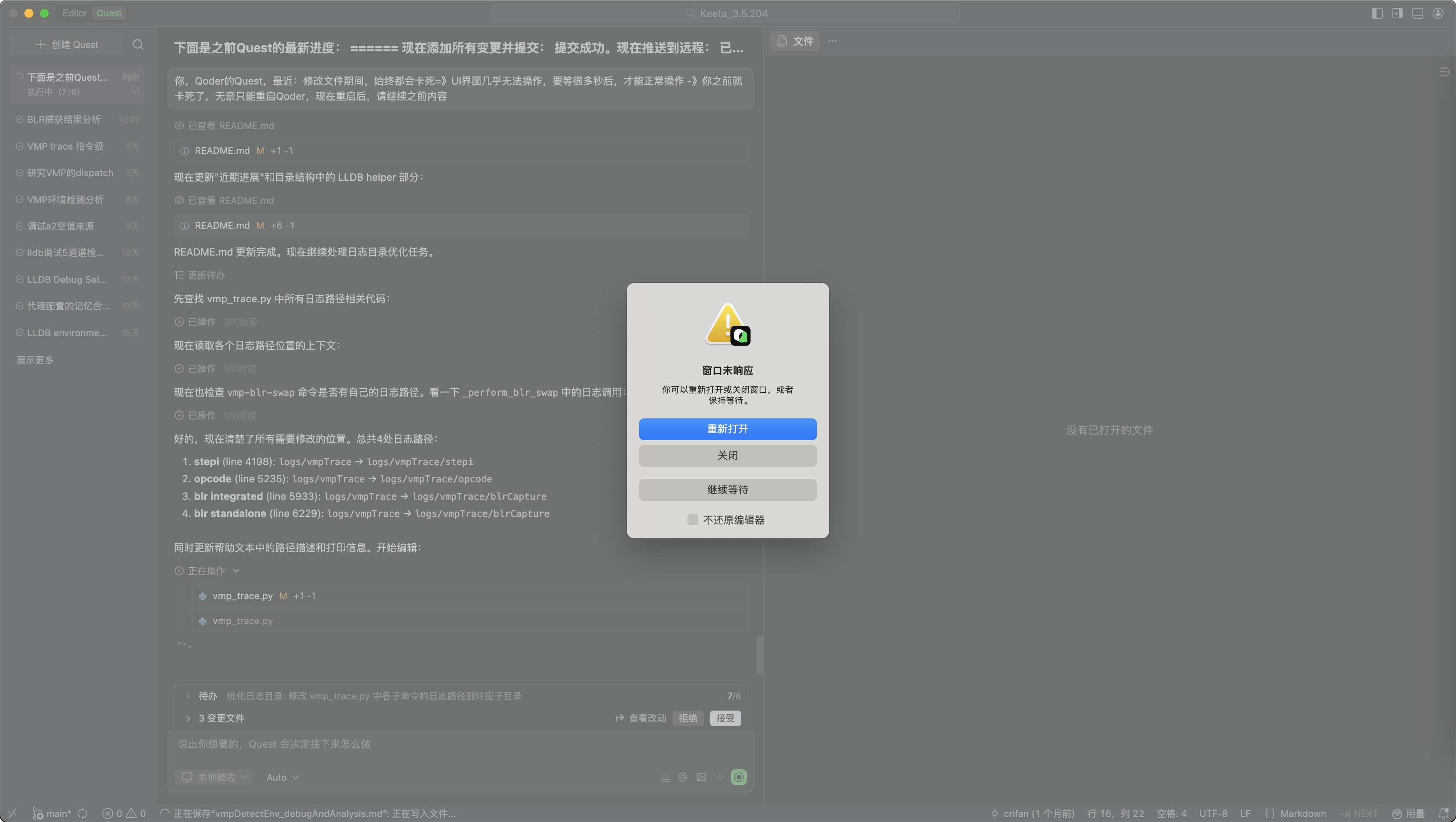Image resolution: width=1456 pixels, height=822 pixels.
Task: Click the collapse outline icon on right edge
Action: click(x=1445, y=72)
